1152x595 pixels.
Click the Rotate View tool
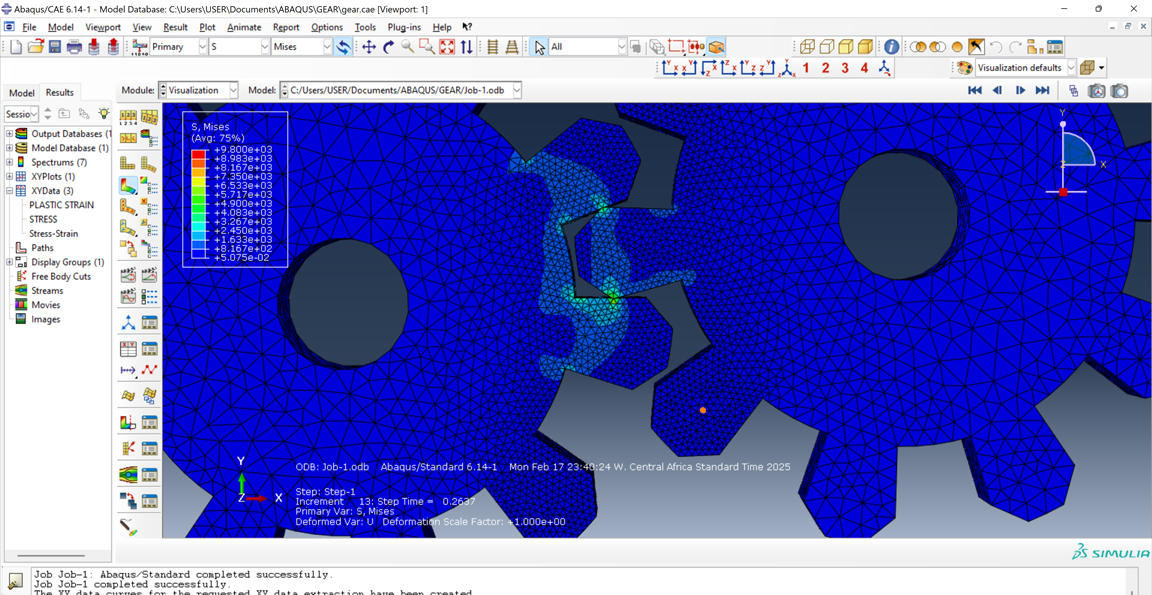(388, 47)
